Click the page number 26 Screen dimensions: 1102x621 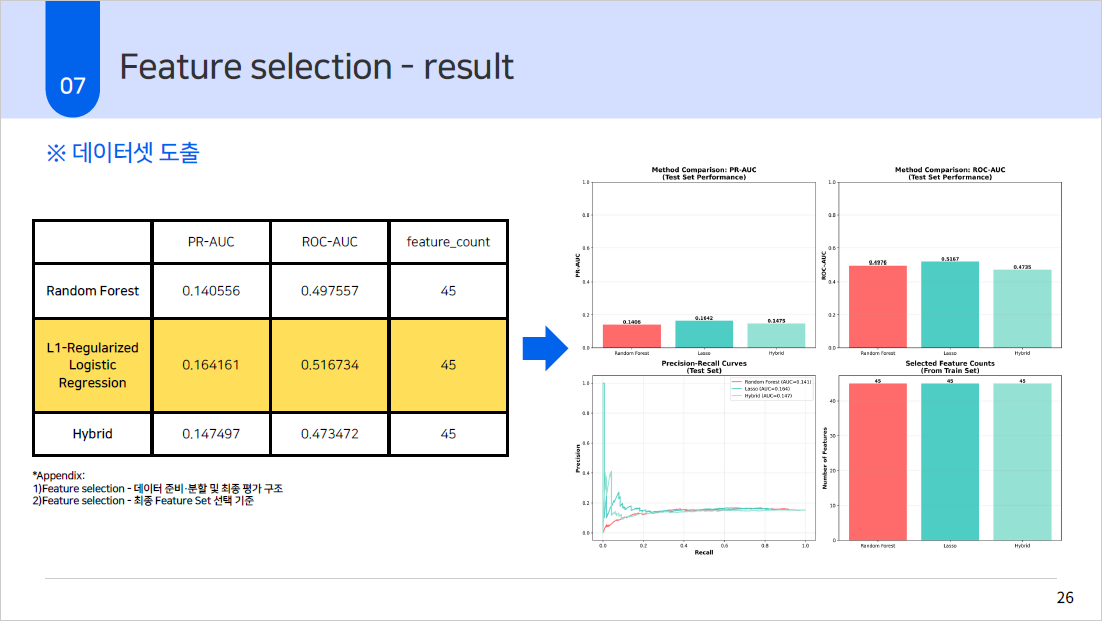coord(1065,598)
